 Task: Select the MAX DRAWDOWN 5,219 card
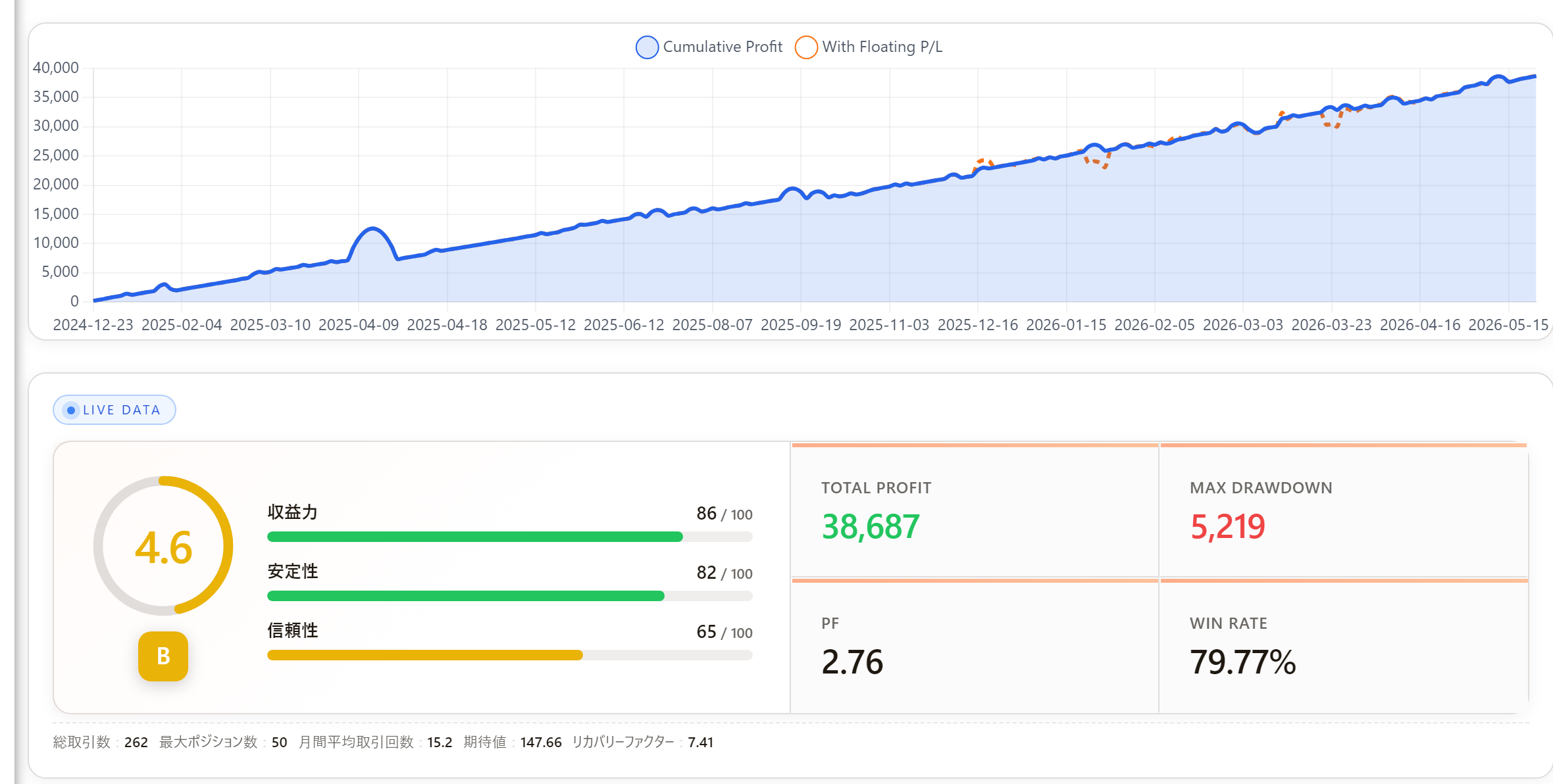[1344, 511]
